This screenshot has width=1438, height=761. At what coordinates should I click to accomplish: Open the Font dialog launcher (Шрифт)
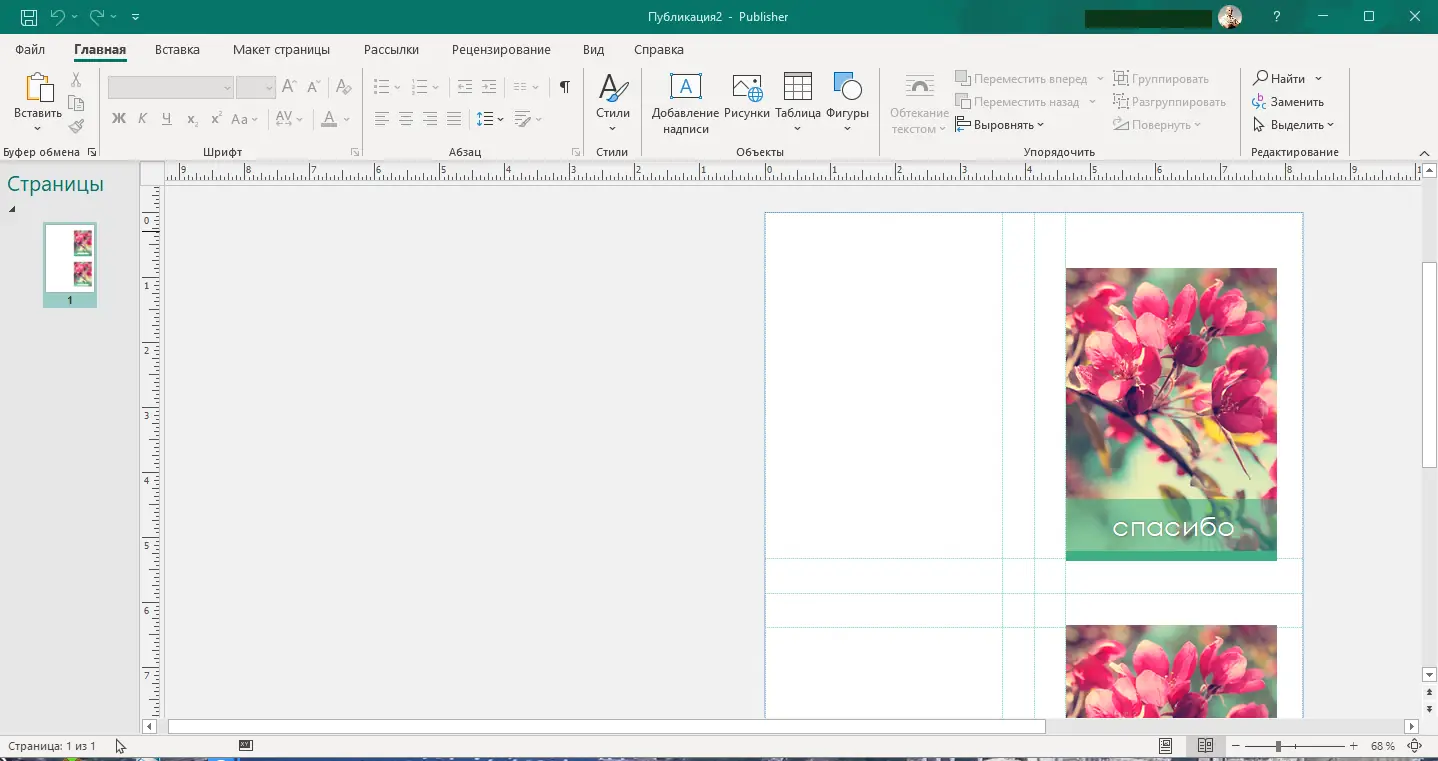(x=355, y=152)
